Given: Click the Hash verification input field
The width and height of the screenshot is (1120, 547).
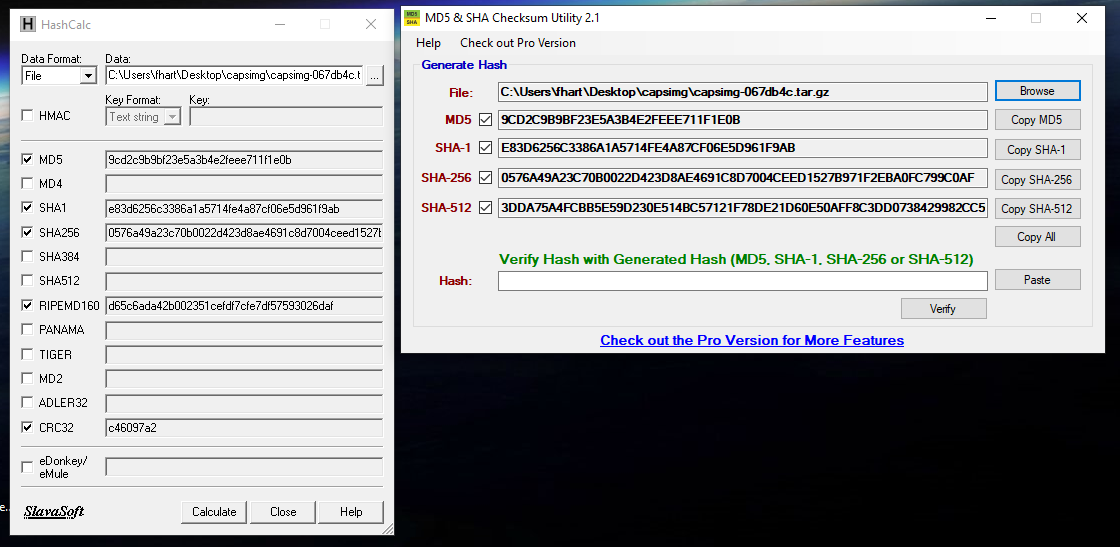Looking at the screenshot, I should 742,281.
